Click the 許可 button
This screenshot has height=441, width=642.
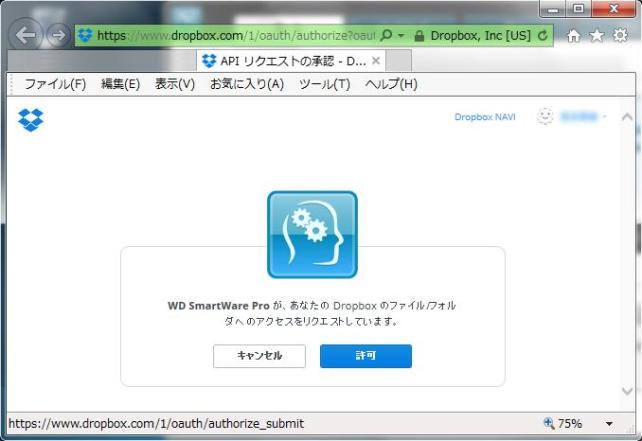[x=366, y=356]
